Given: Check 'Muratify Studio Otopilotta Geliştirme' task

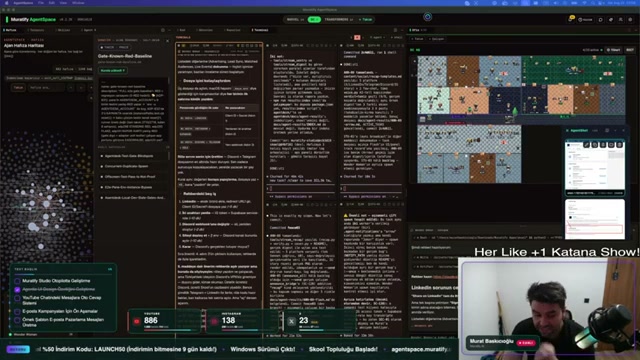Looking at the screenshot, I should coord(17,281).
